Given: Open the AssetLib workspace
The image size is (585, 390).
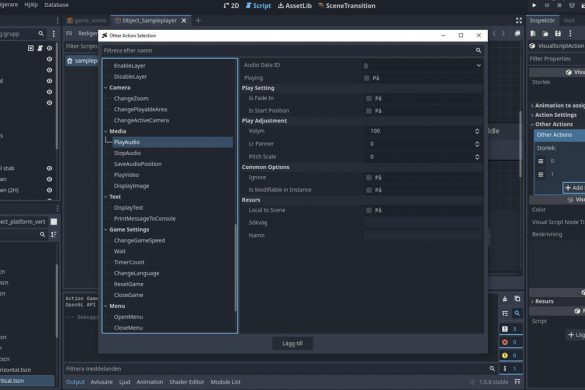Looking at the screenshot, I should 295,6.
